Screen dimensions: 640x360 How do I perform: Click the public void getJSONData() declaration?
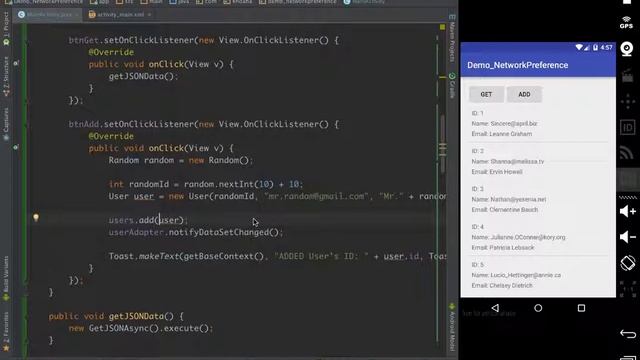[x=116, y=316]
